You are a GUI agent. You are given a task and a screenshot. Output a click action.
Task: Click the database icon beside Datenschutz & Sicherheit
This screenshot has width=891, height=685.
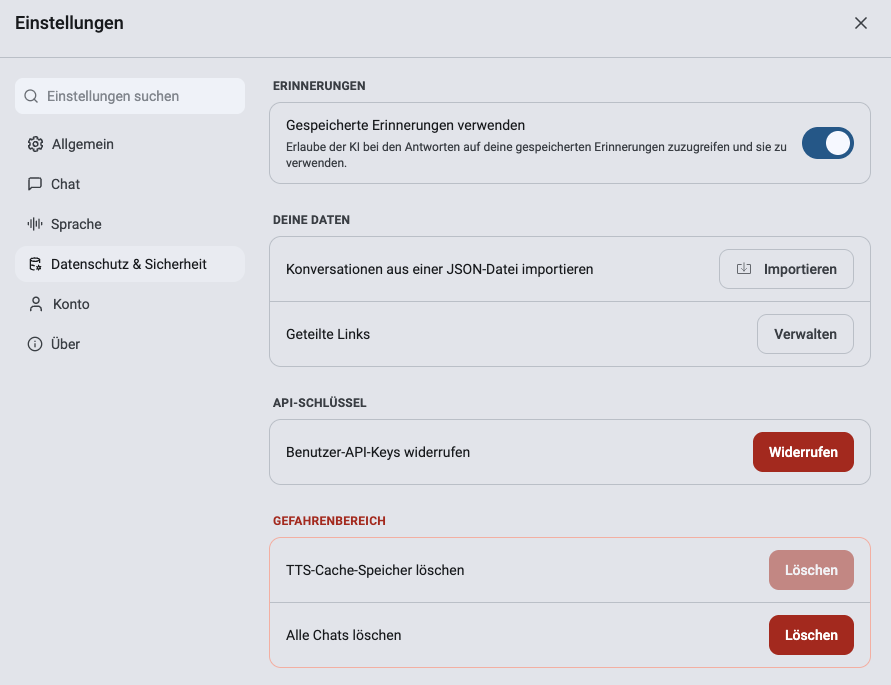pyautogui.click(x=35, y=264)
